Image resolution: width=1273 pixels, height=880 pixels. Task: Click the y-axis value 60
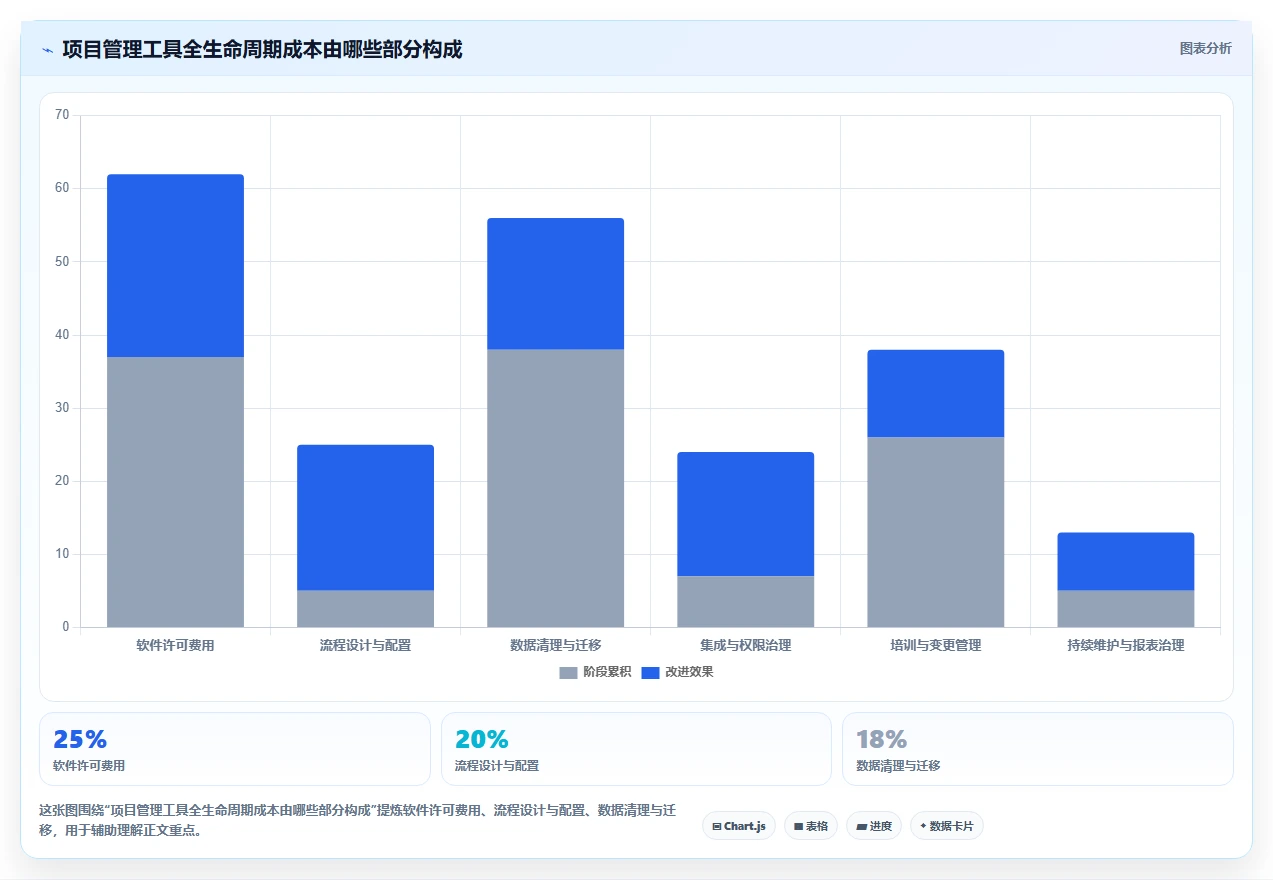point(62,188)
